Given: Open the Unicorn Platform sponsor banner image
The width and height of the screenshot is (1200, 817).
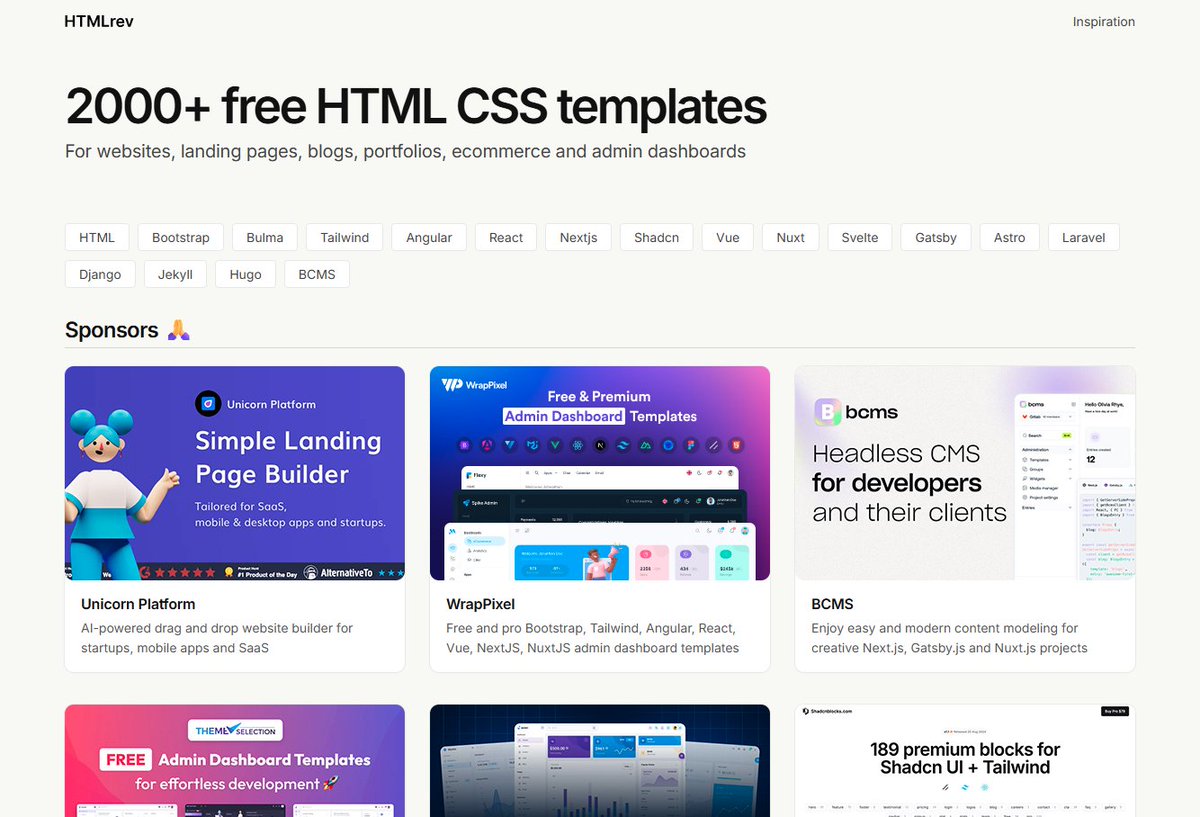Looking at the screenshot, I should (235, 473).
